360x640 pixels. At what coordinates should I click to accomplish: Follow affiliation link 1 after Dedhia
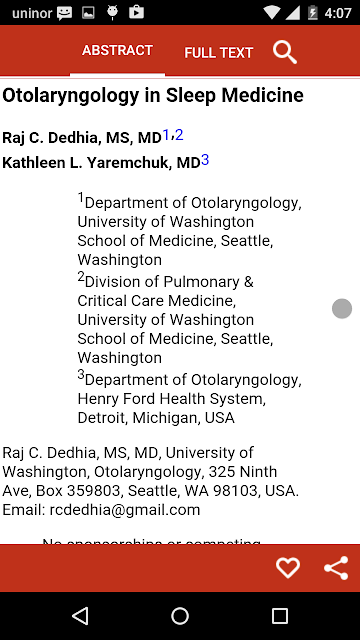tap(166, 135)
